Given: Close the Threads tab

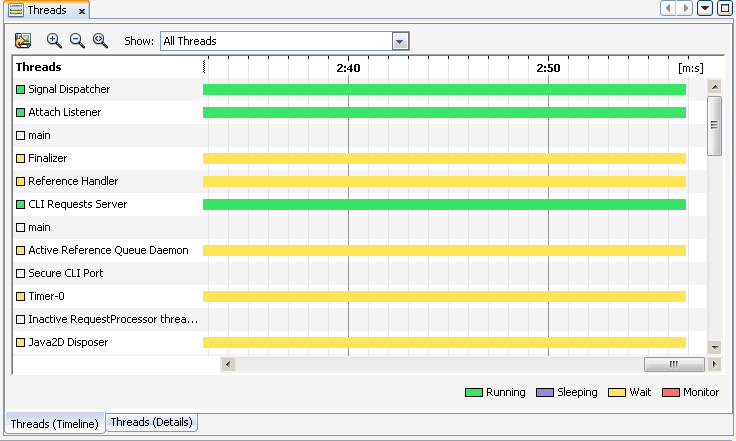Looking at the screenshot, I should (x=82, y=11).
